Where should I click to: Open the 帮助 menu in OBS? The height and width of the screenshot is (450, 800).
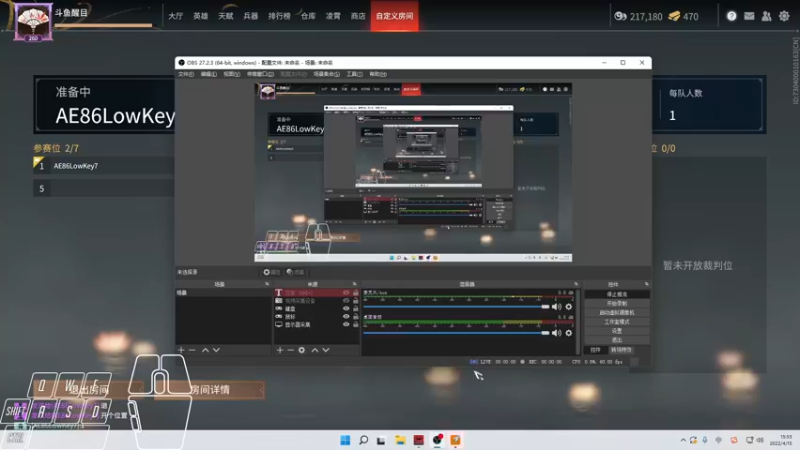coord(378,74)
